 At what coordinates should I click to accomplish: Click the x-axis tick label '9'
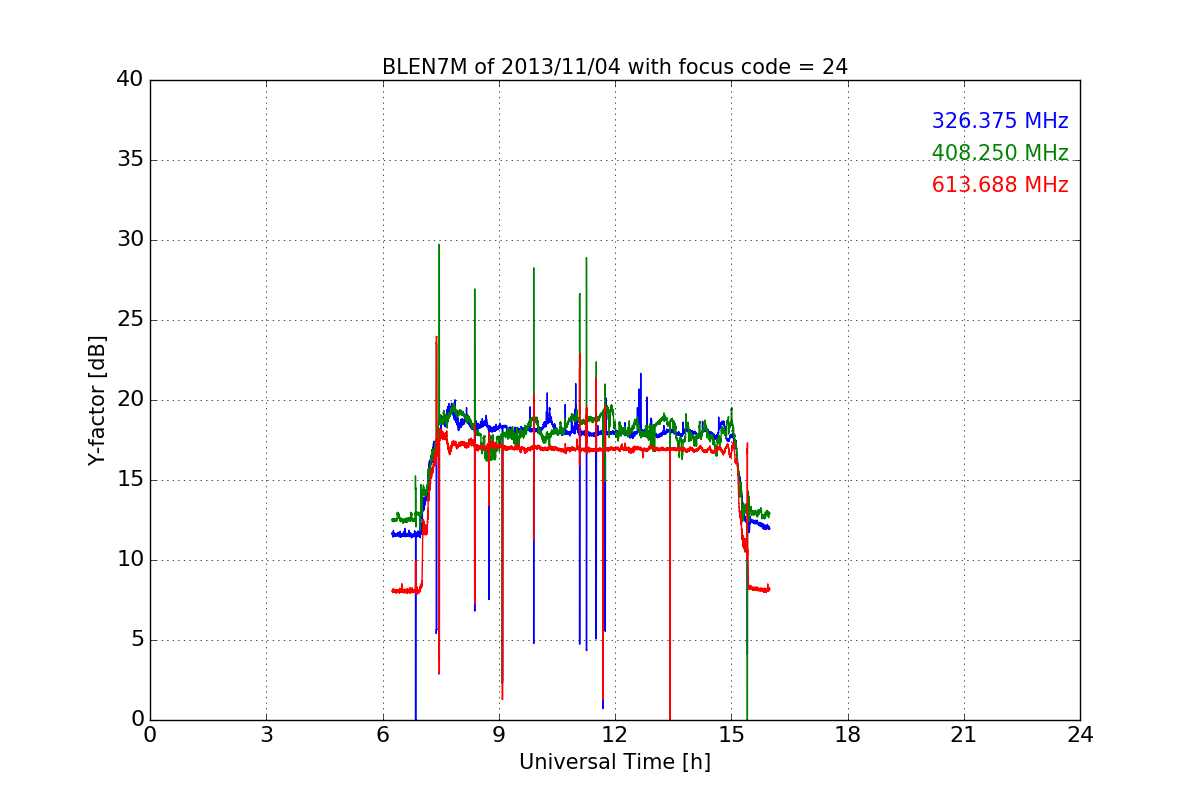[x=499, y=735]
